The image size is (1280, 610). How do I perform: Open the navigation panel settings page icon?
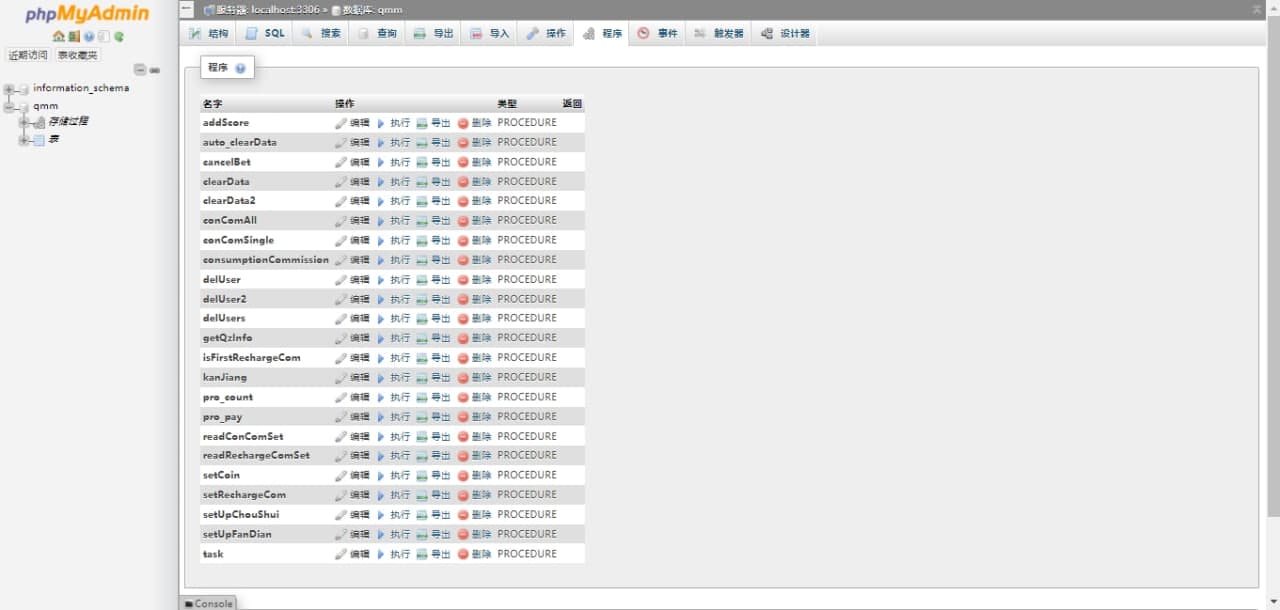tap(103, 36)
